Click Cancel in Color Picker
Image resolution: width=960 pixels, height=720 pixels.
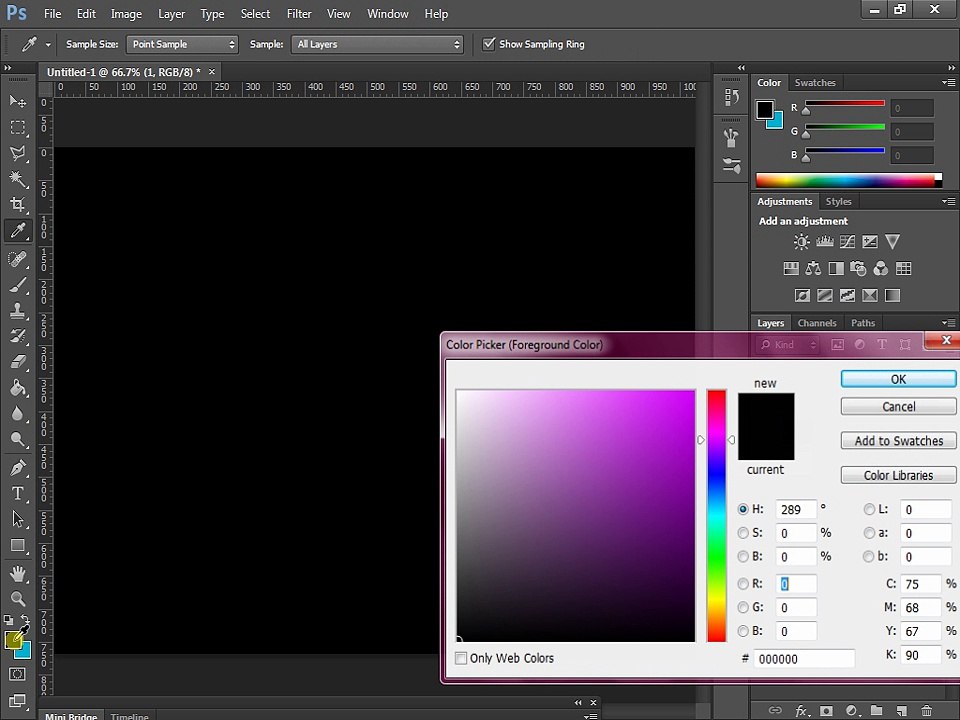pyautogui.click(x=898, y=407)
